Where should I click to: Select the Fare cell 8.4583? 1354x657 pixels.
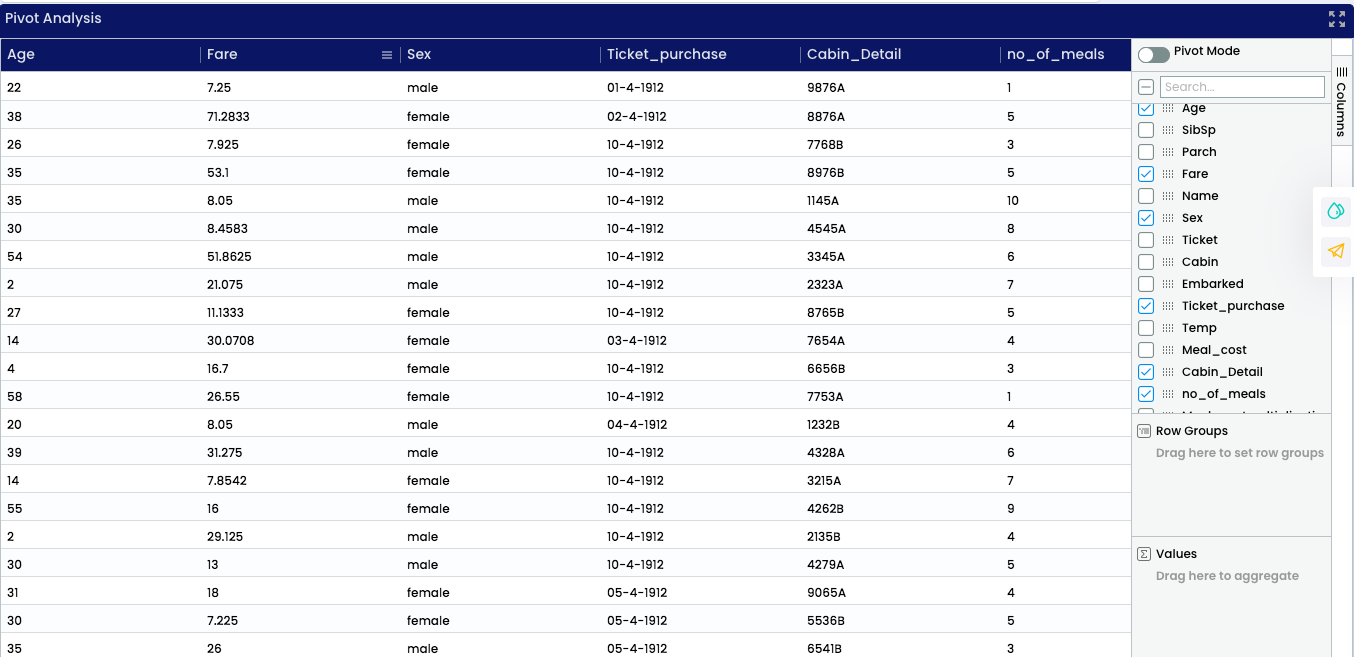point(300,229)
